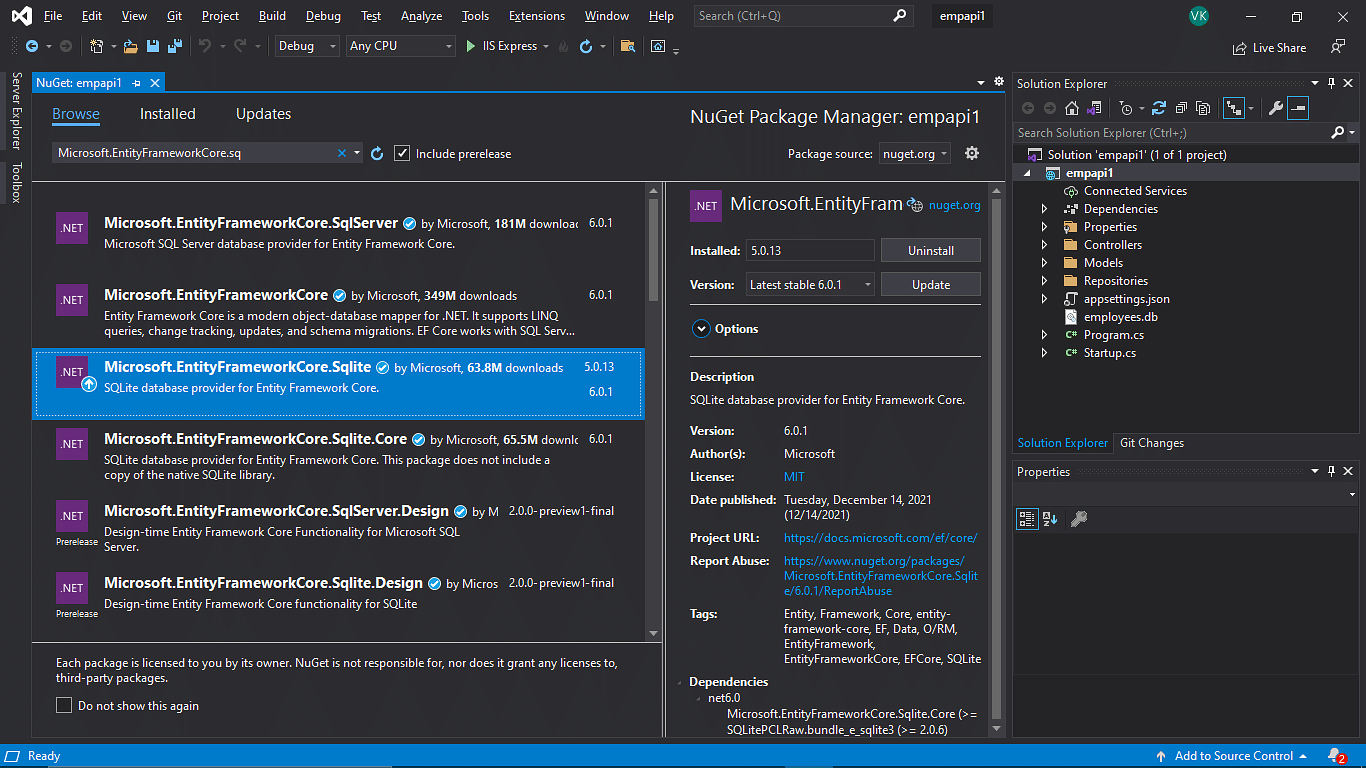The image size is (1366, 768).
Task: Click the VK account avatar
Action: coord(1199,16)
